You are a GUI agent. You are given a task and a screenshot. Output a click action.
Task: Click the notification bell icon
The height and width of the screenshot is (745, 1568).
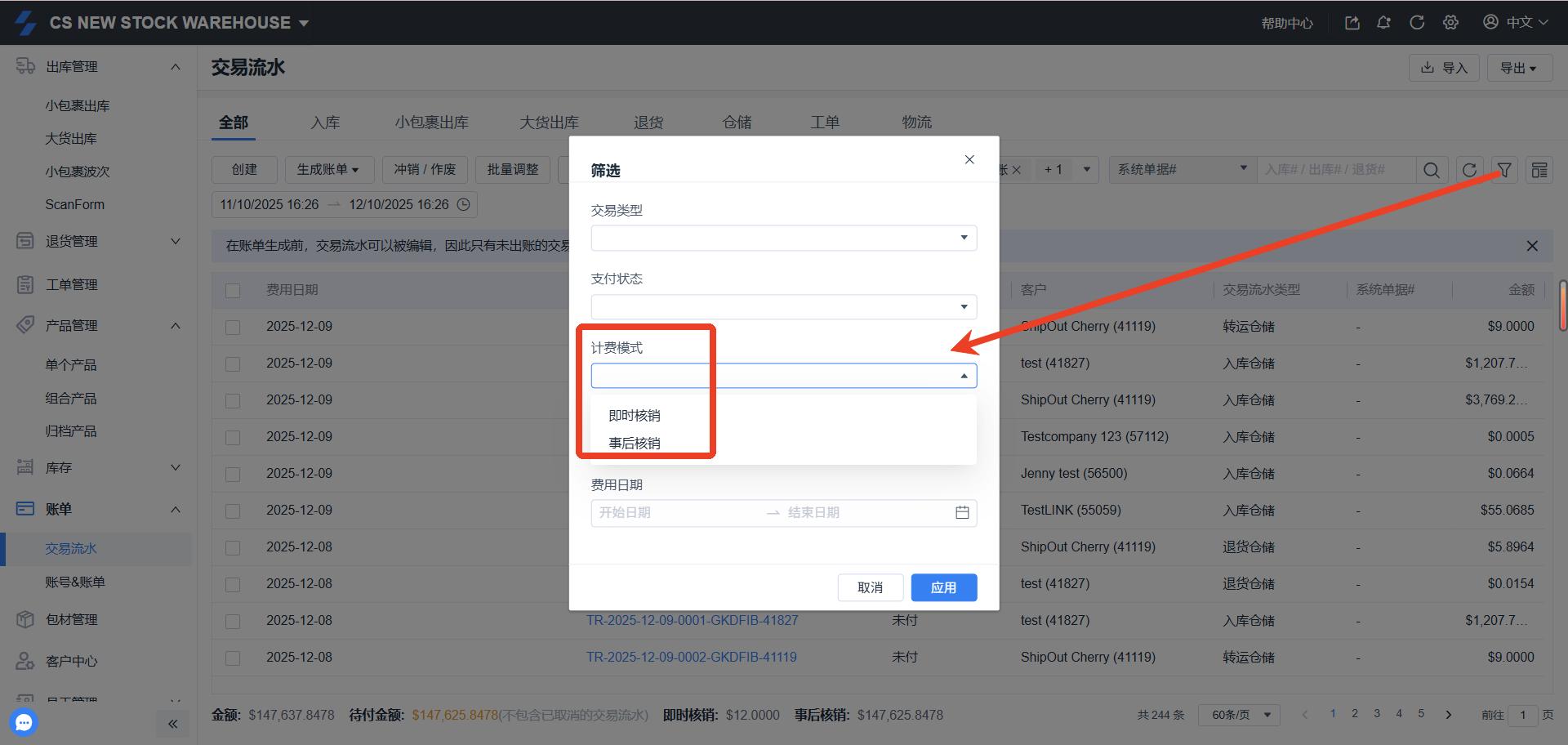(1383, 23)
